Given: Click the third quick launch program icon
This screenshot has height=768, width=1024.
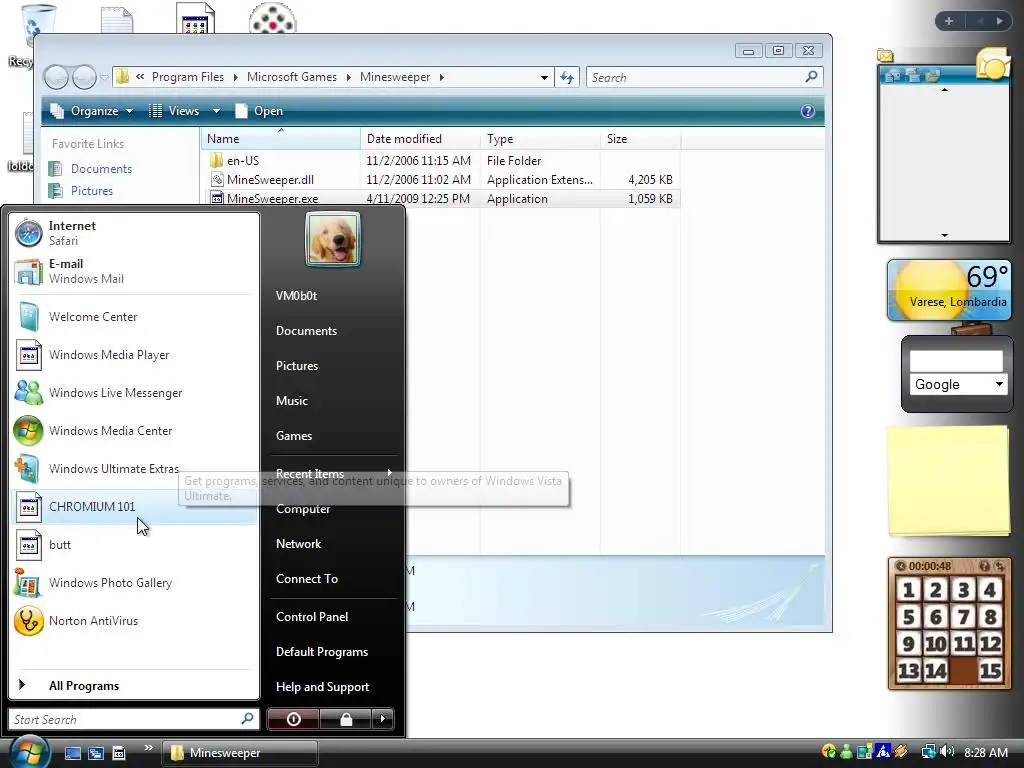Looking at the screenshot, I should [119, 753].
